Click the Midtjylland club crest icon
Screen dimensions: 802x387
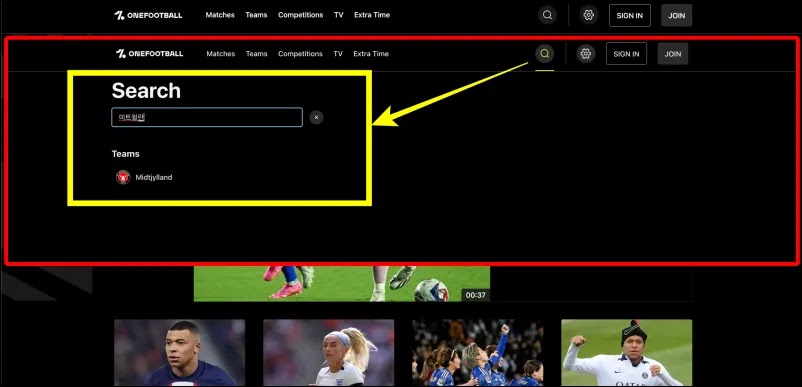(123, 177)
